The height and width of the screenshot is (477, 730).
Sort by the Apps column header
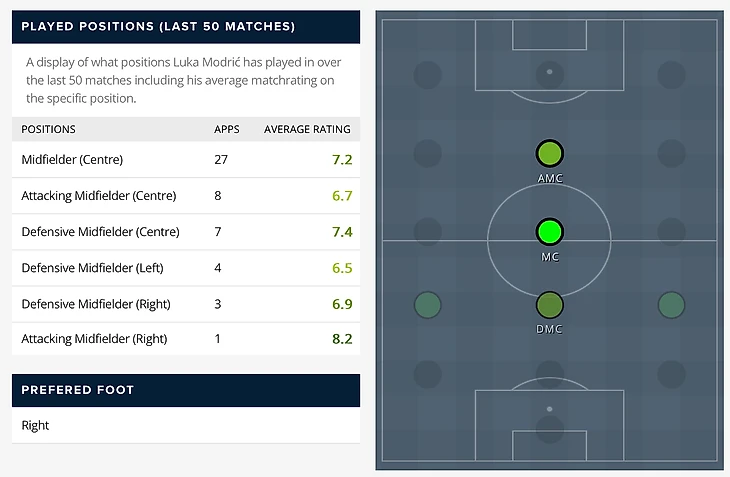227,129
